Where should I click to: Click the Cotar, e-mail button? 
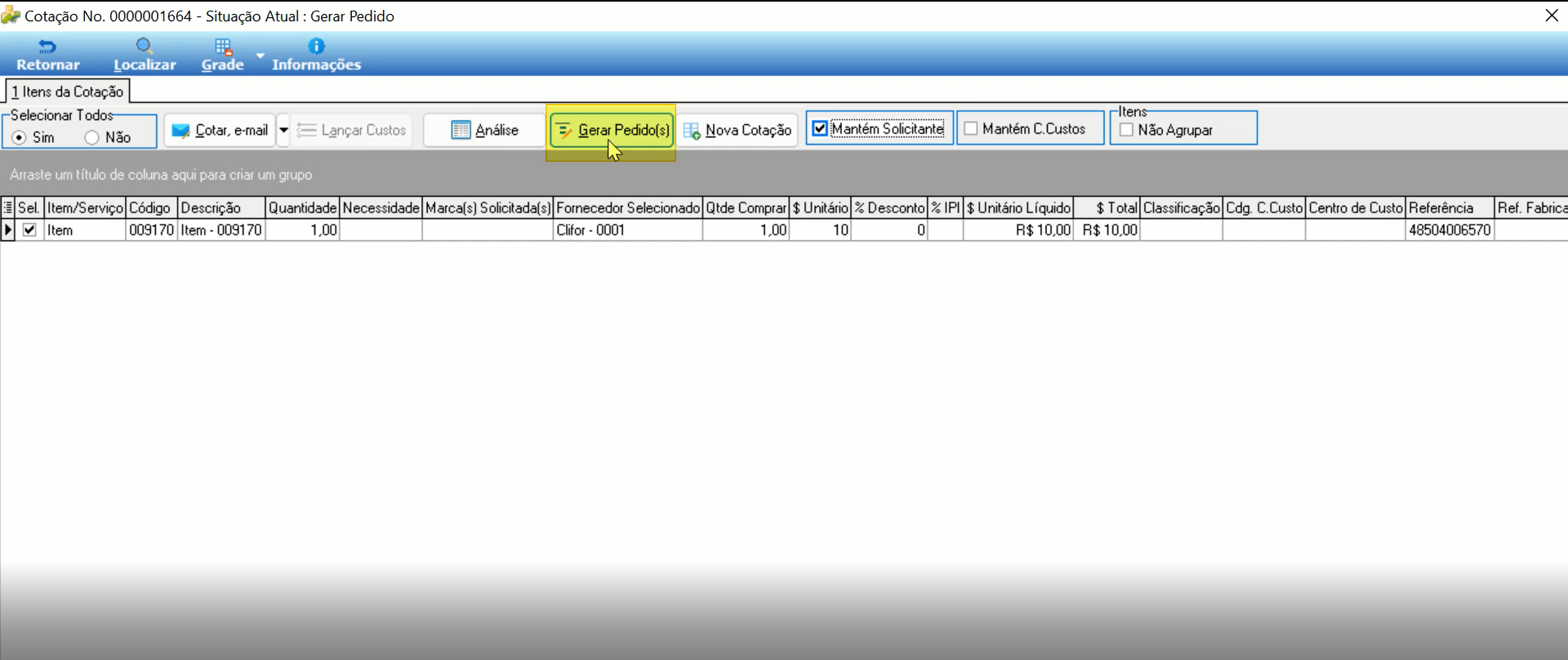pyautogui.click(x=220, y=130)
